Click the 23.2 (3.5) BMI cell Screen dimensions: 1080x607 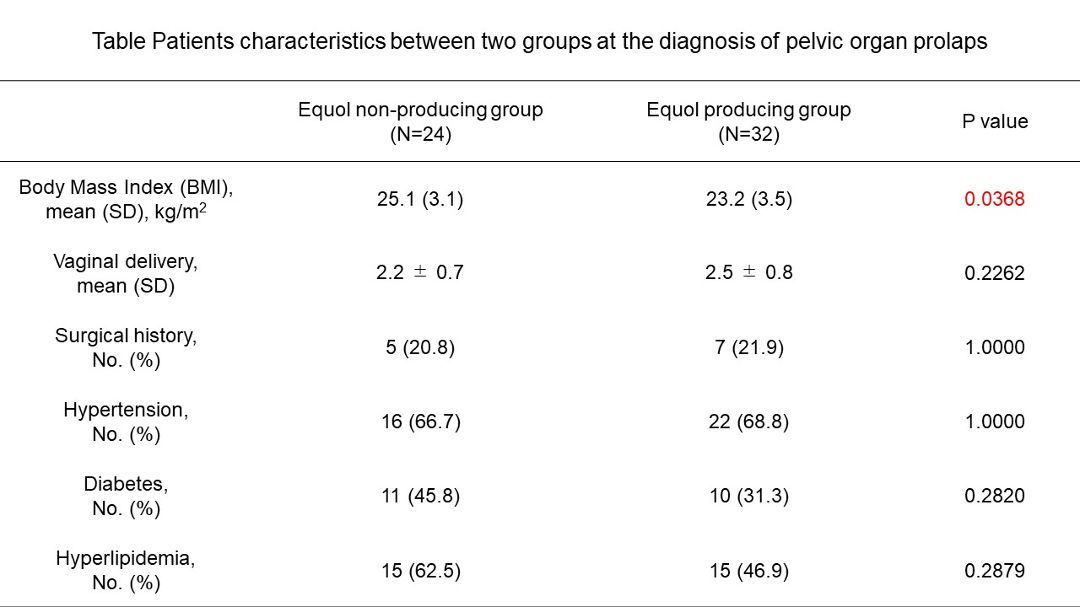[748, 199]
